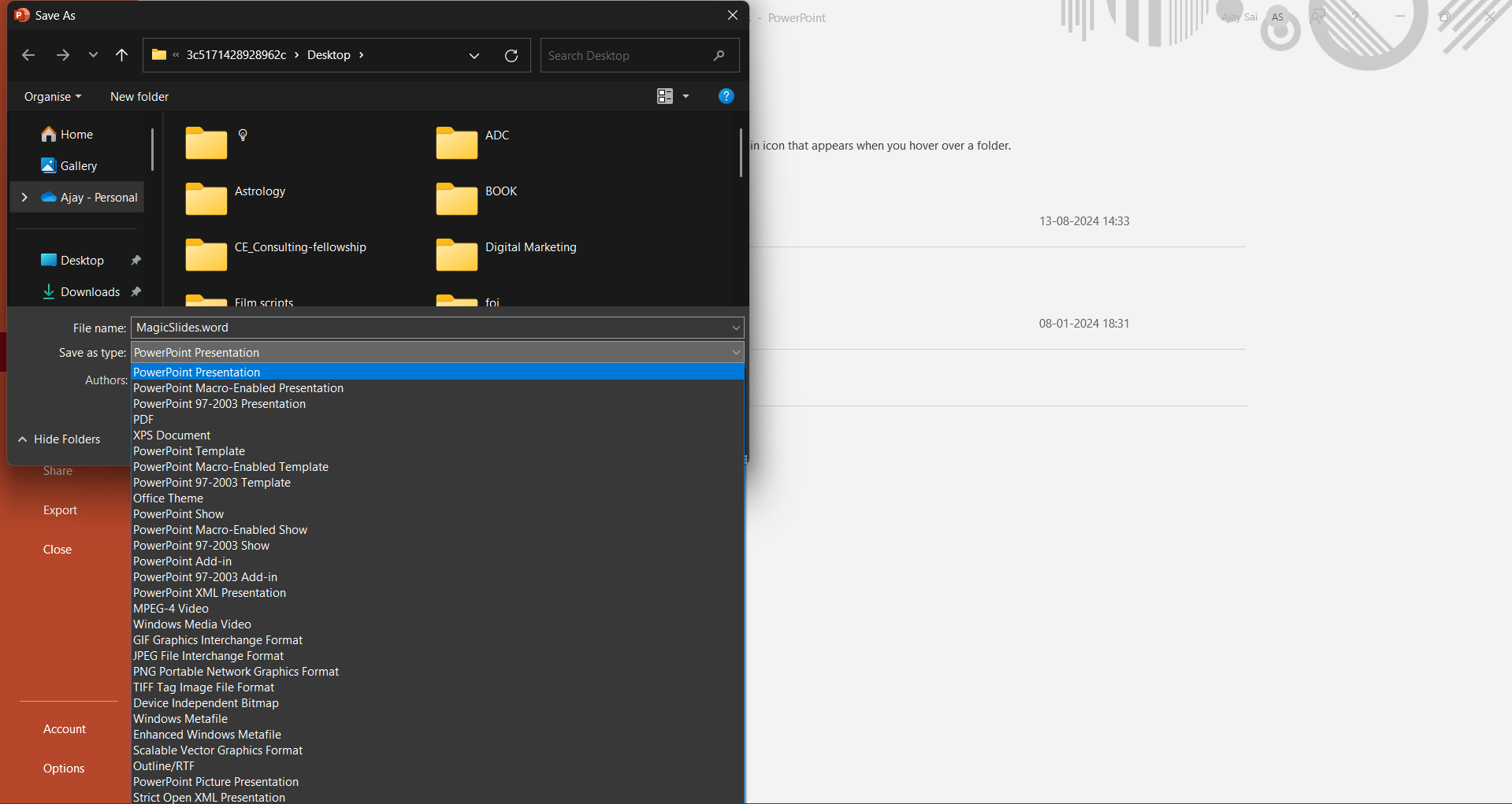Expand Ajay - Personal tree node
1512x804 pixels.
click(24, 198)
